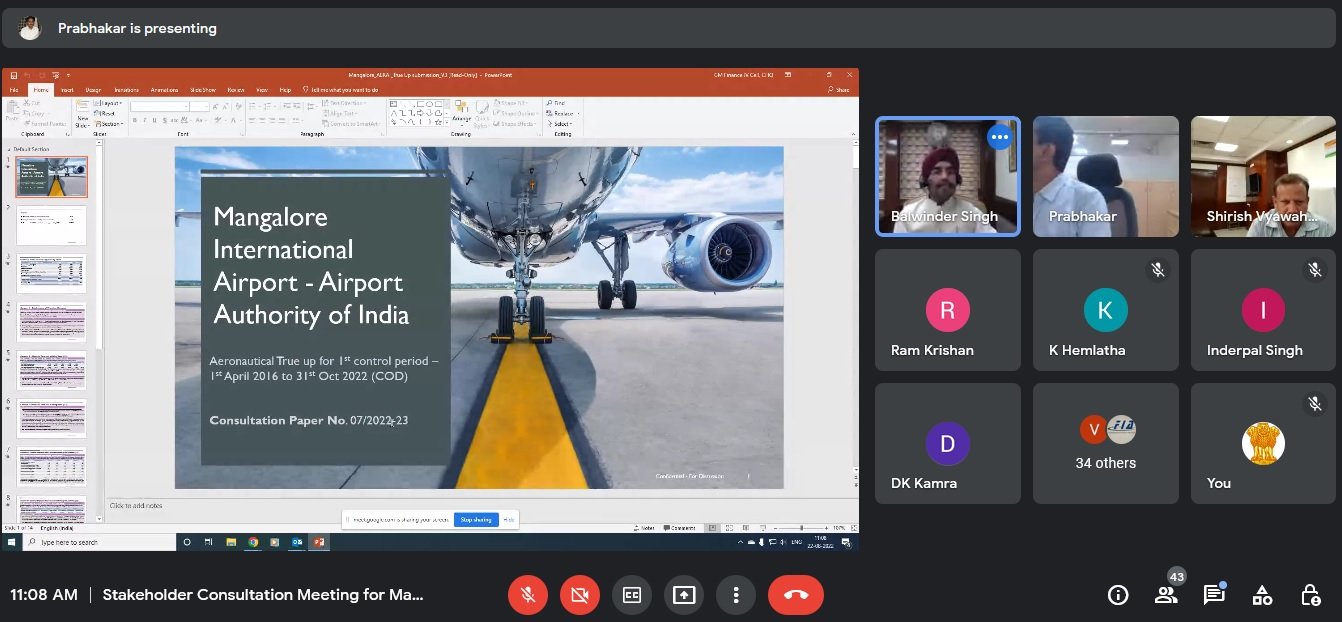1342x622 pixels.
Task: Leave the call with the red hang-up button
Action: [795, 595]
